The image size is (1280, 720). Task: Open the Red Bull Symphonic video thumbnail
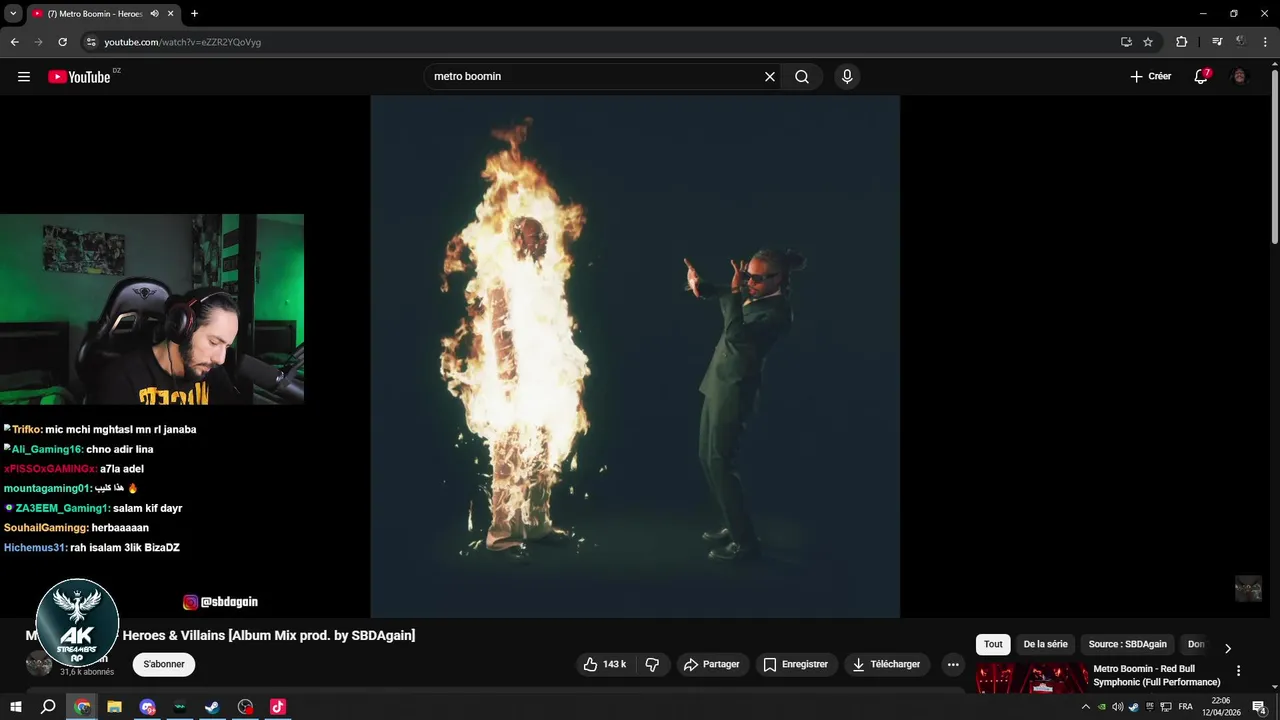pos(1032,677)
